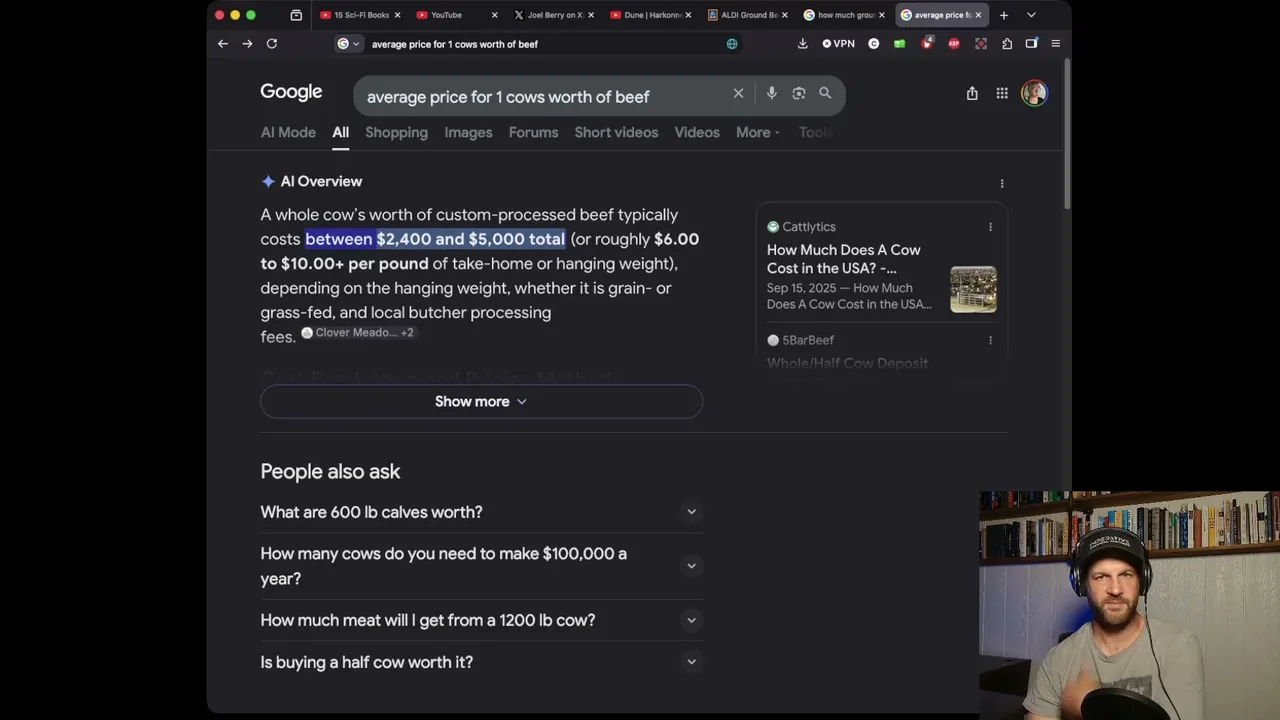
Task: Click the 'AI Overview' heading label
Action: (321, 181)
